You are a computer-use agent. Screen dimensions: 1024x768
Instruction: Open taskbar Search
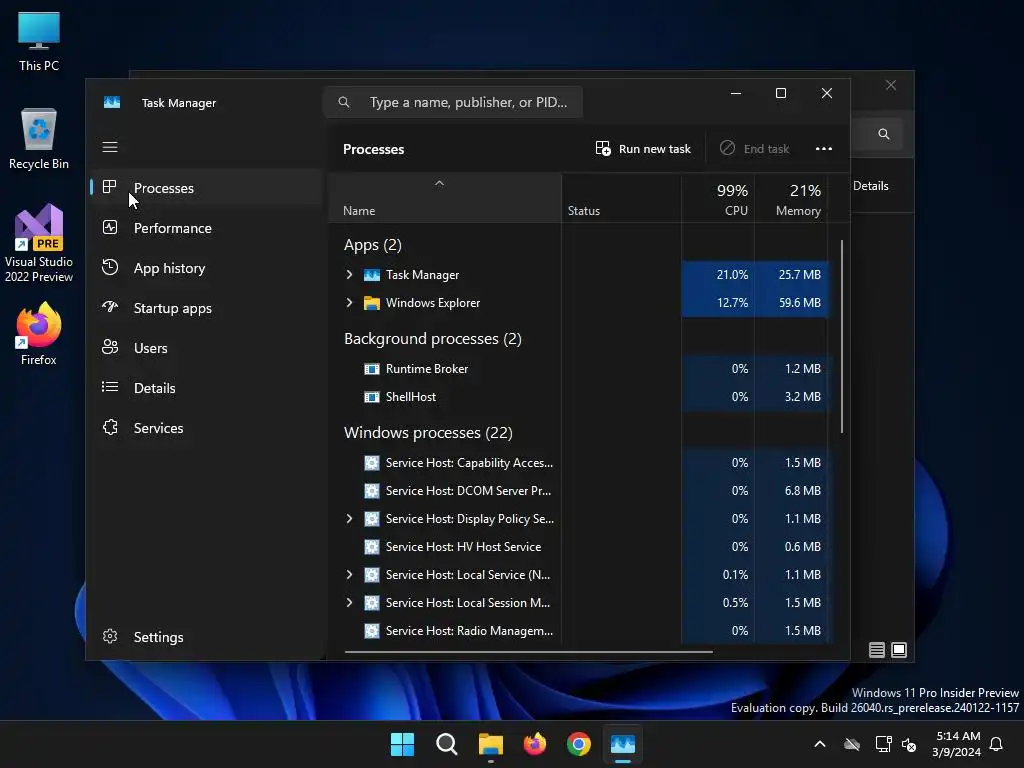coord(447,744)
